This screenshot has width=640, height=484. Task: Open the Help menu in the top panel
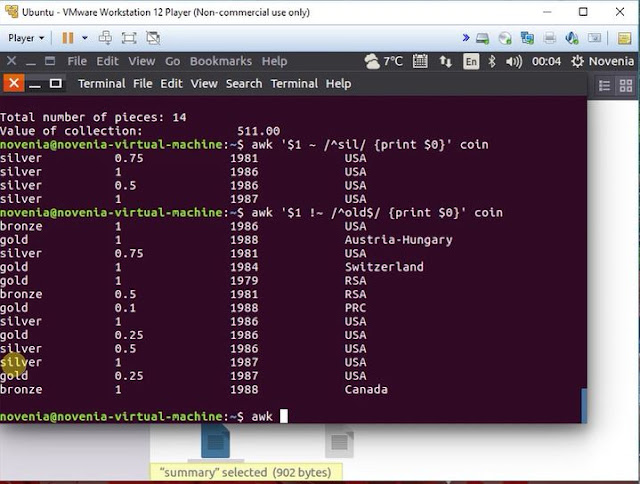pos(274,61)
